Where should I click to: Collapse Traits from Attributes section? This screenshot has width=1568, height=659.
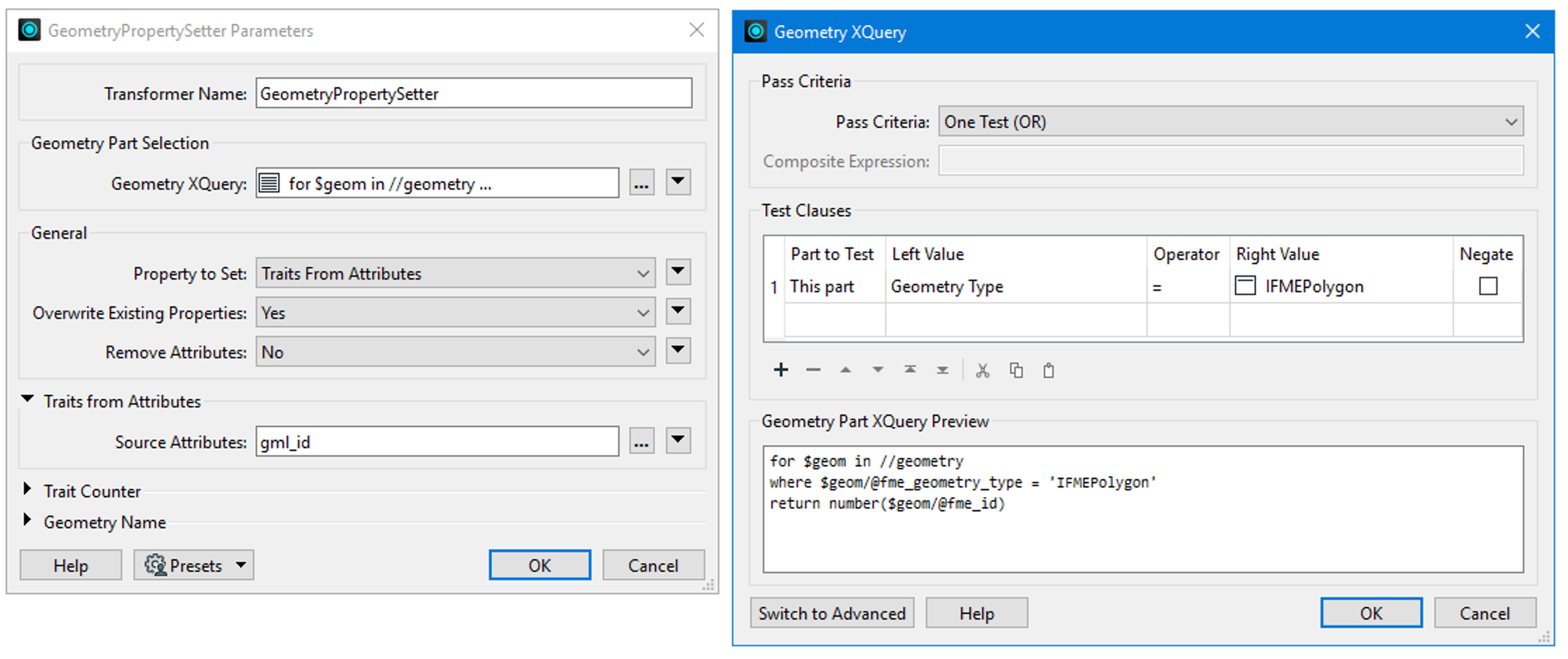(27, 399)
